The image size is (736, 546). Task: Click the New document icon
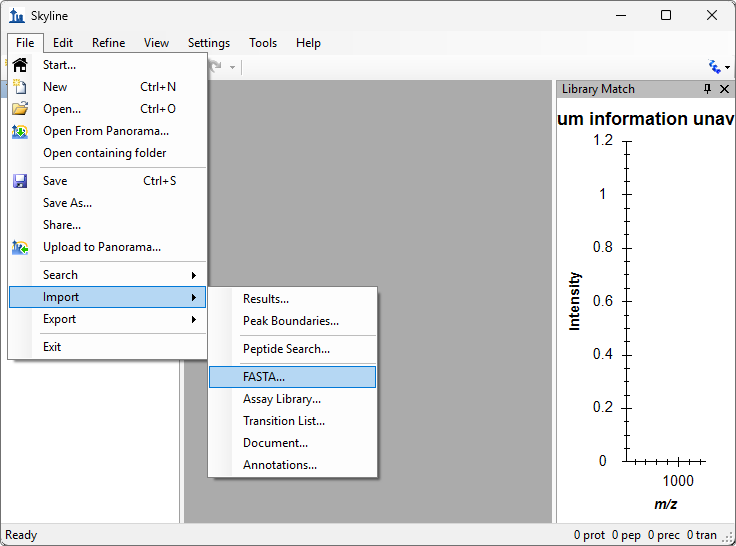coord(20,87)
